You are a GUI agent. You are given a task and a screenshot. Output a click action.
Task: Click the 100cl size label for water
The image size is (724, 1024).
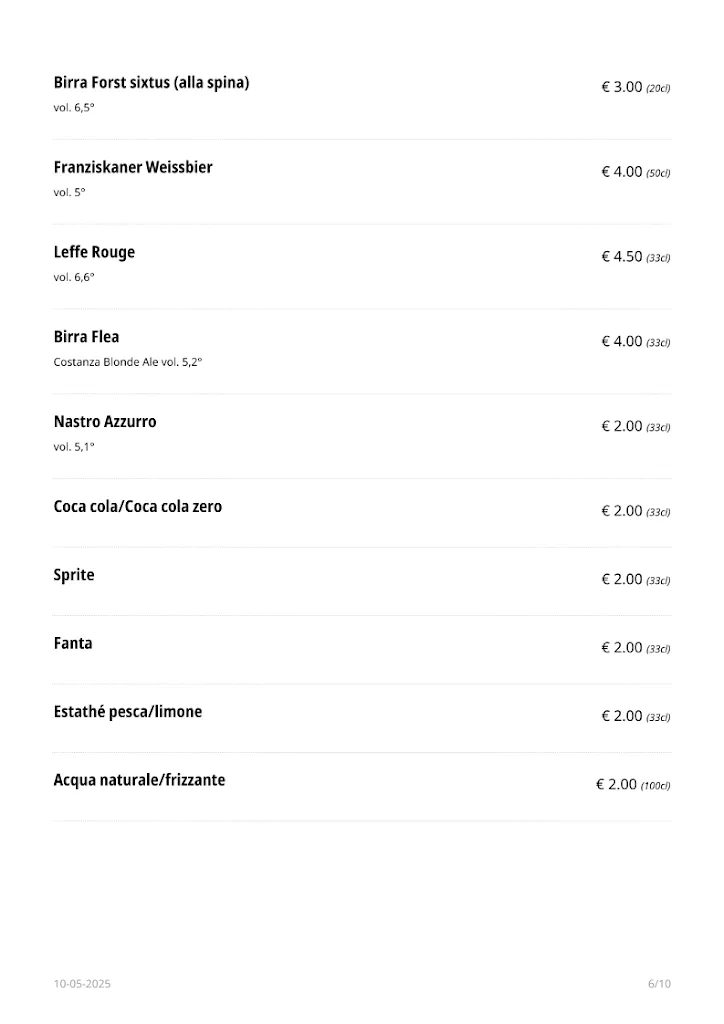pyautogui.click(x=656, y=786)
